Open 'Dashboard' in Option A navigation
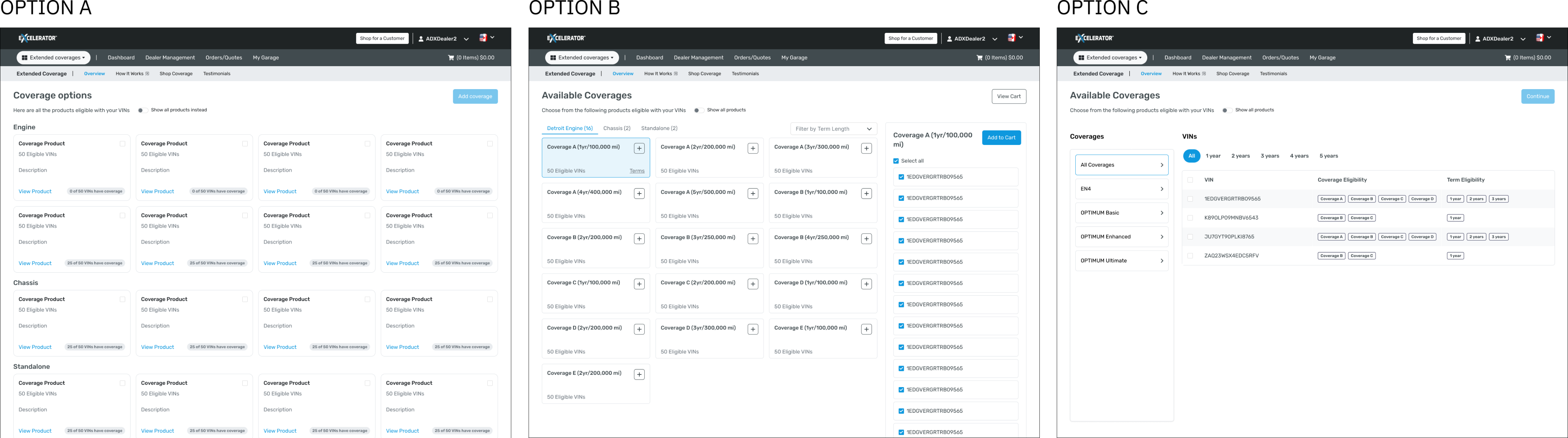 pyautogui.click(x=121, y=58)
